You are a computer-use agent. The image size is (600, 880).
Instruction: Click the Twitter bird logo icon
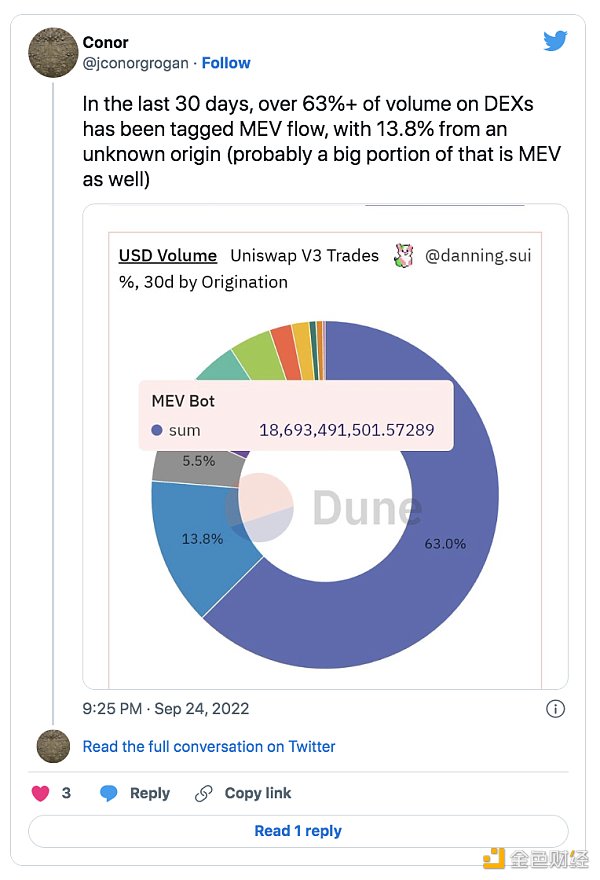click(x=555, y=41)
